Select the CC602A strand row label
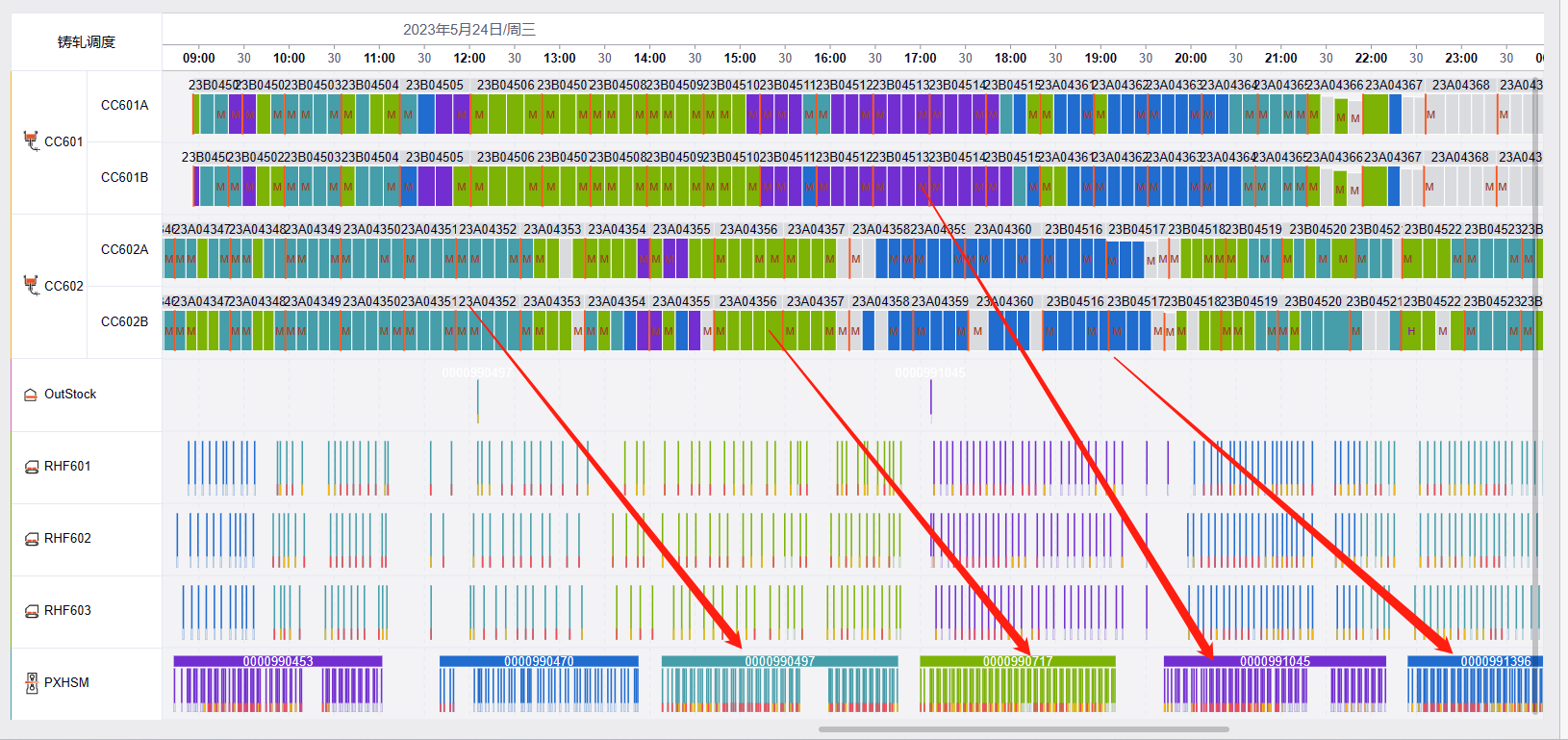The width and height of the screenshot is (1568, 740). coord(124,249)
